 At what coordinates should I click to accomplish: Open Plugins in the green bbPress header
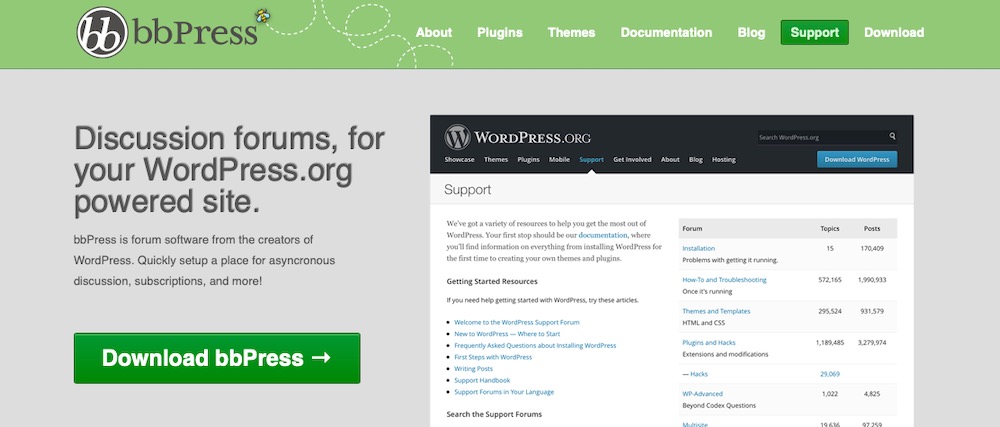click(500, 32)
